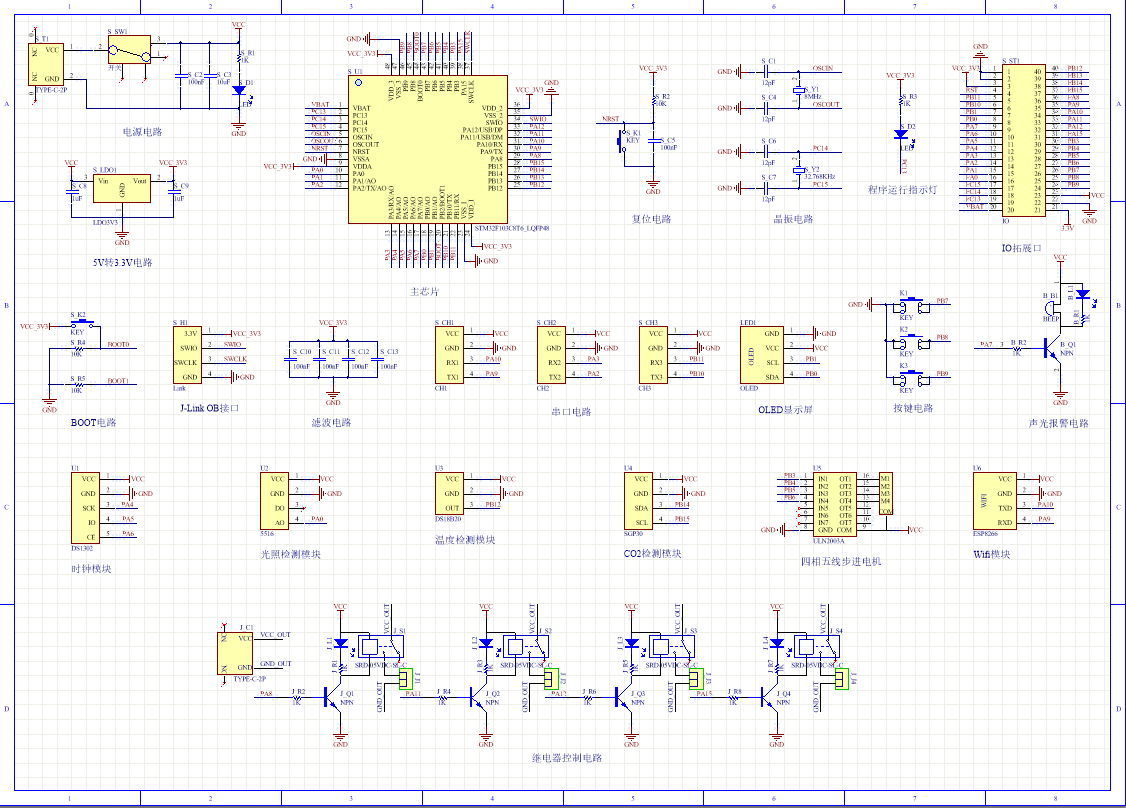The image size is (1126, 808).
Task: Select the J_Q1 NPN relay driver transistor
Action: pyautogui.click(x=332, y=697)
